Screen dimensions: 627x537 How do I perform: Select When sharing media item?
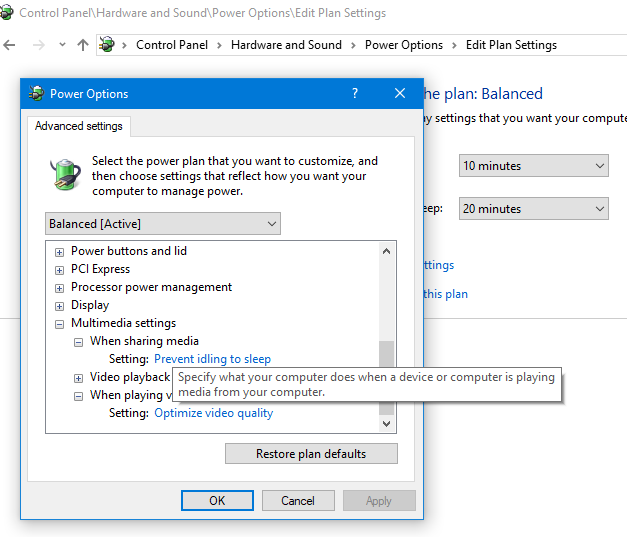point(144,341)
